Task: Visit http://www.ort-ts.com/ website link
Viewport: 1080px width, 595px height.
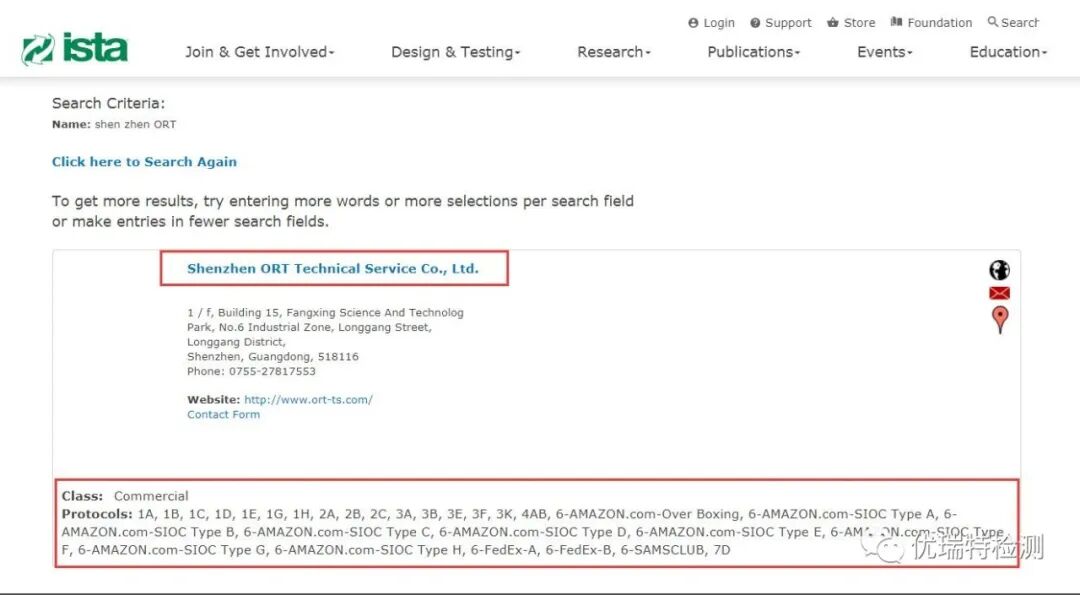Action: 309,399
